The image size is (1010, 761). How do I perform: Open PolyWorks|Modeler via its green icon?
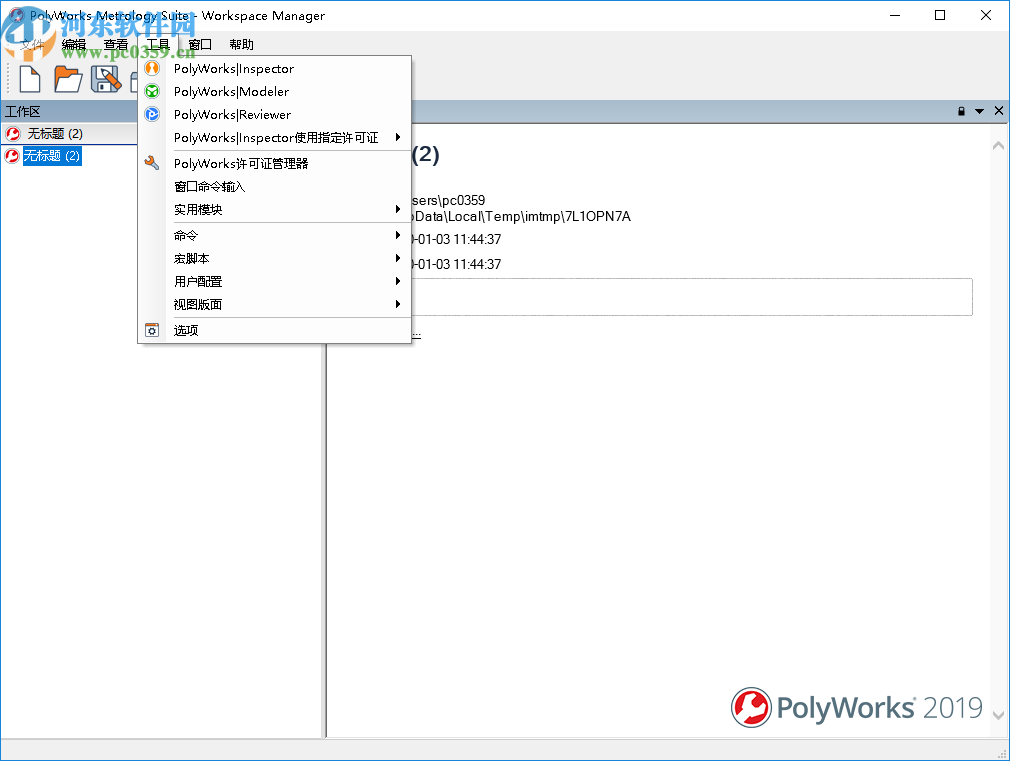tap(151, 91)
